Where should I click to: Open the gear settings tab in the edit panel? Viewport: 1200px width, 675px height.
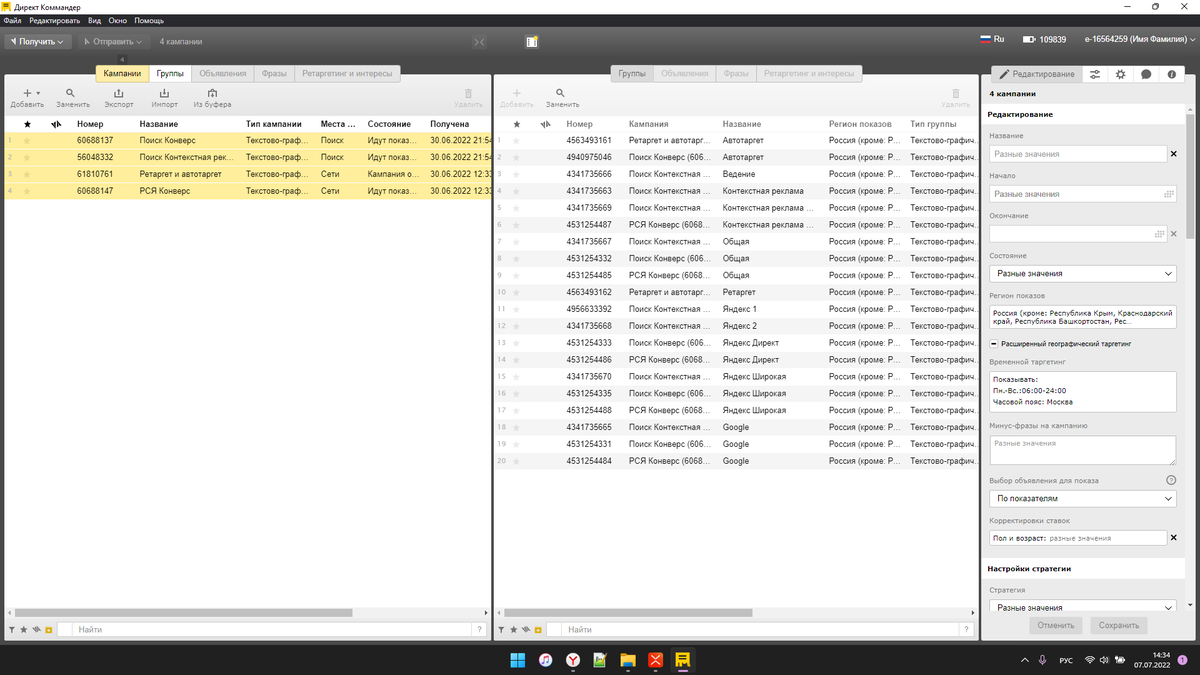[x=1120, y=74]
